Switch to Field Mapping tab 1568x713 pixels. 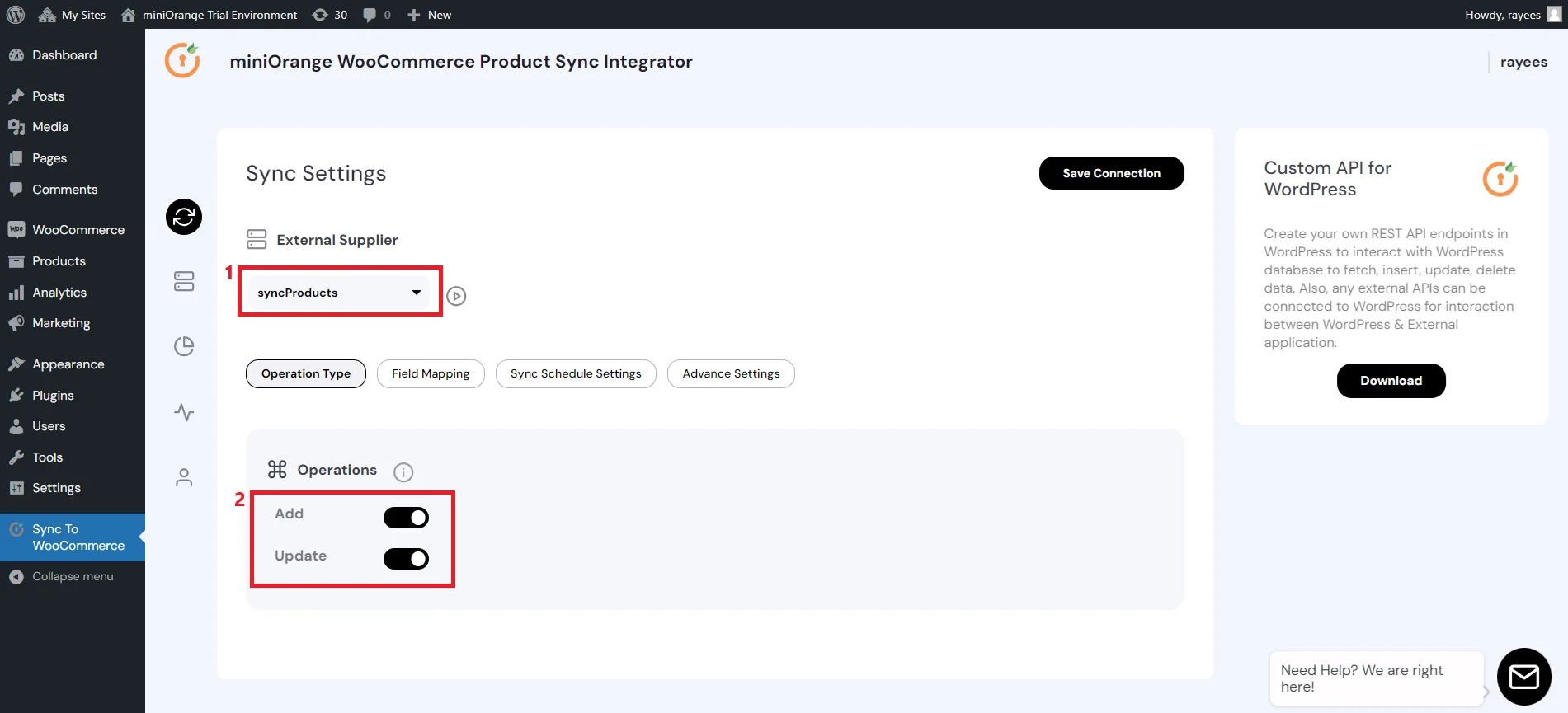pos(431,373)
